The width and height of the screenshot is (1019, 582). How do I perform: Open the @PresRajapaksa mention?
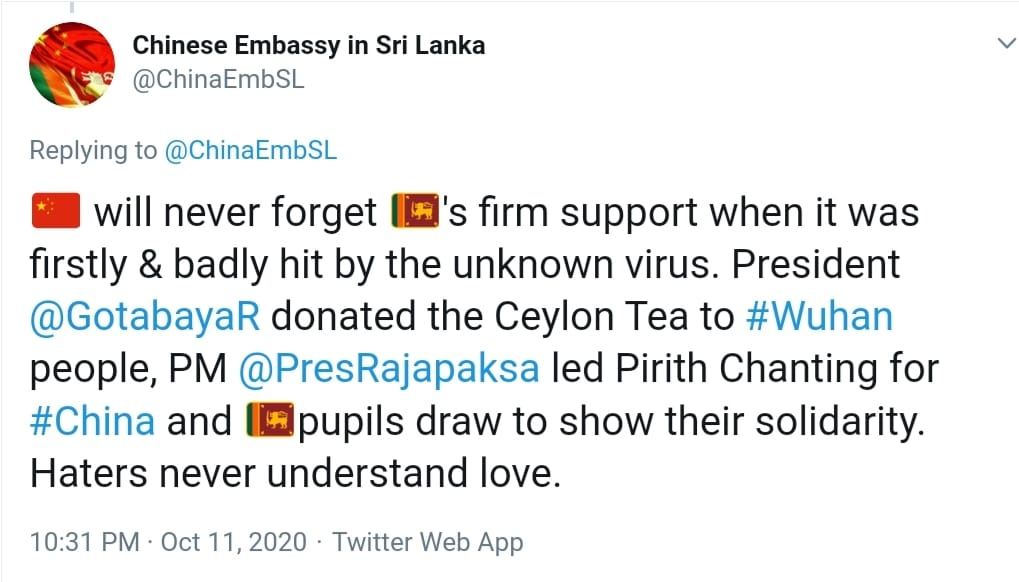(x=389, y=369)
